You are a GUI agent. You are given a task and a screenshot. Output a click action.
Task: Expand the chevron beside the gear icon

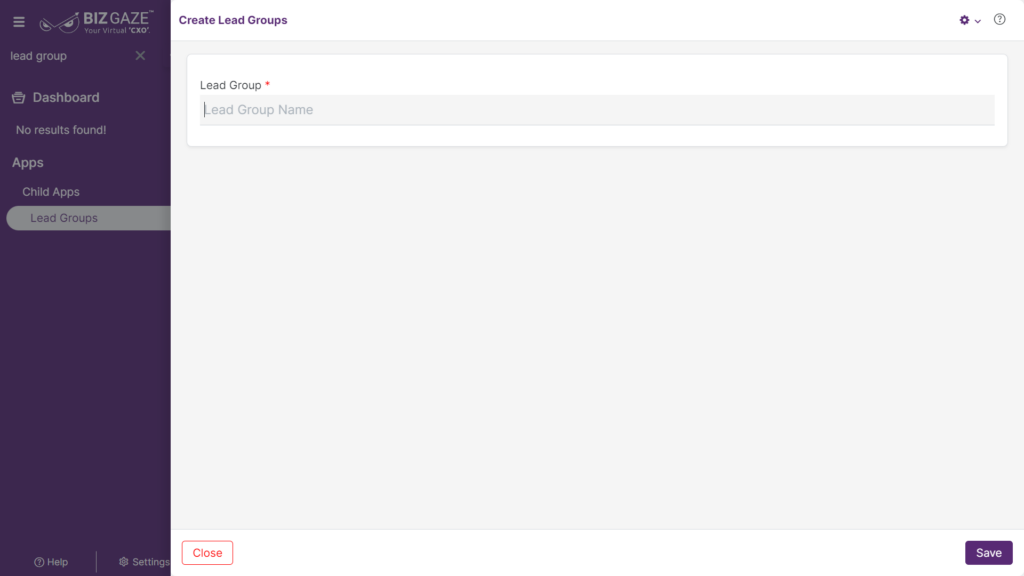[x=978, y=21]
